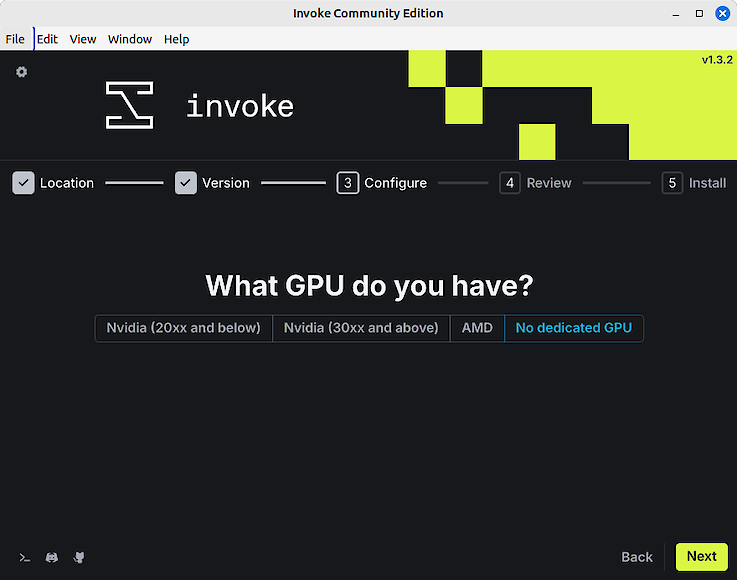Click the Invoke logo icon
The image size is (737, 580).
tap(129, 105)
